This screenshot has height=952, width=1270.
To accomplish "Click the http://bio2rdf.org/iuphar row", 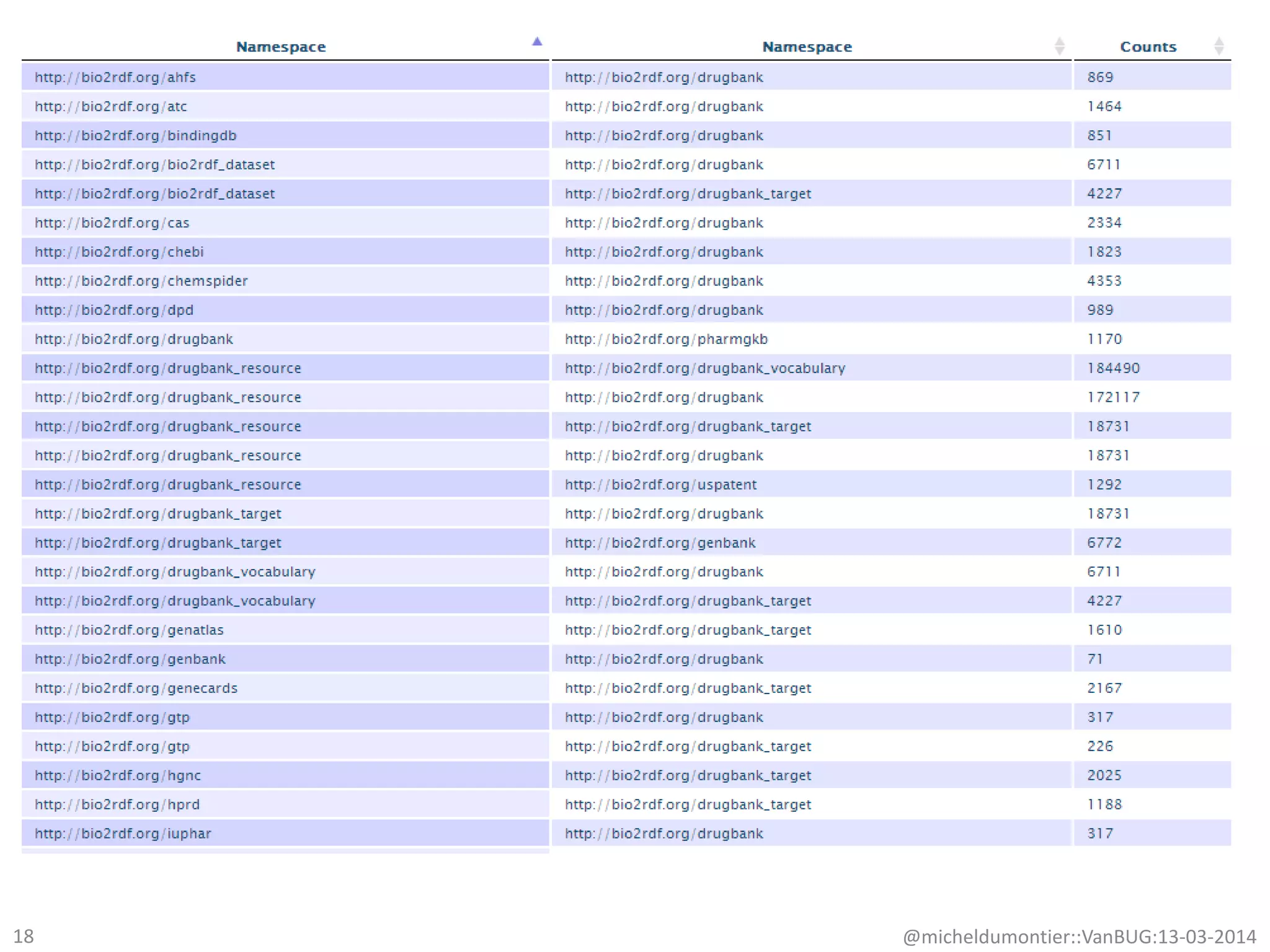I will tap(123, 834).
